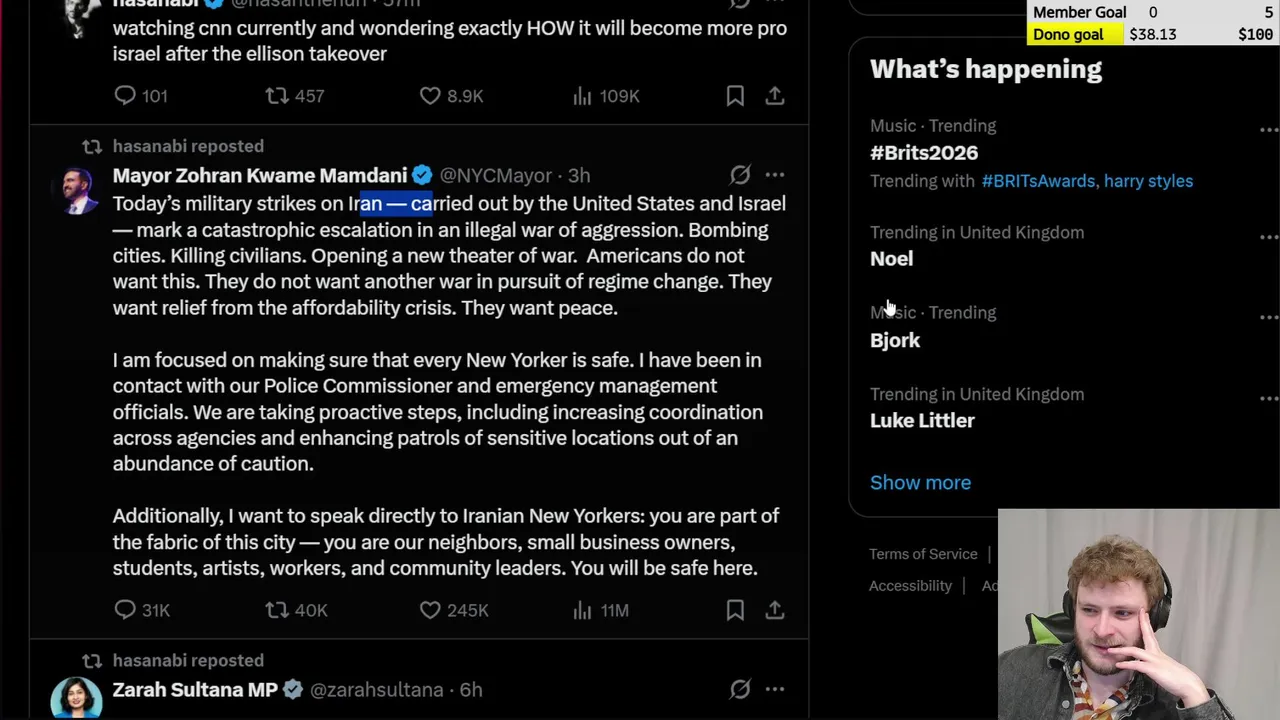Reply to the CNN tweet with 101 replies
The image size is (1280, 720).
tap(125, 96)
